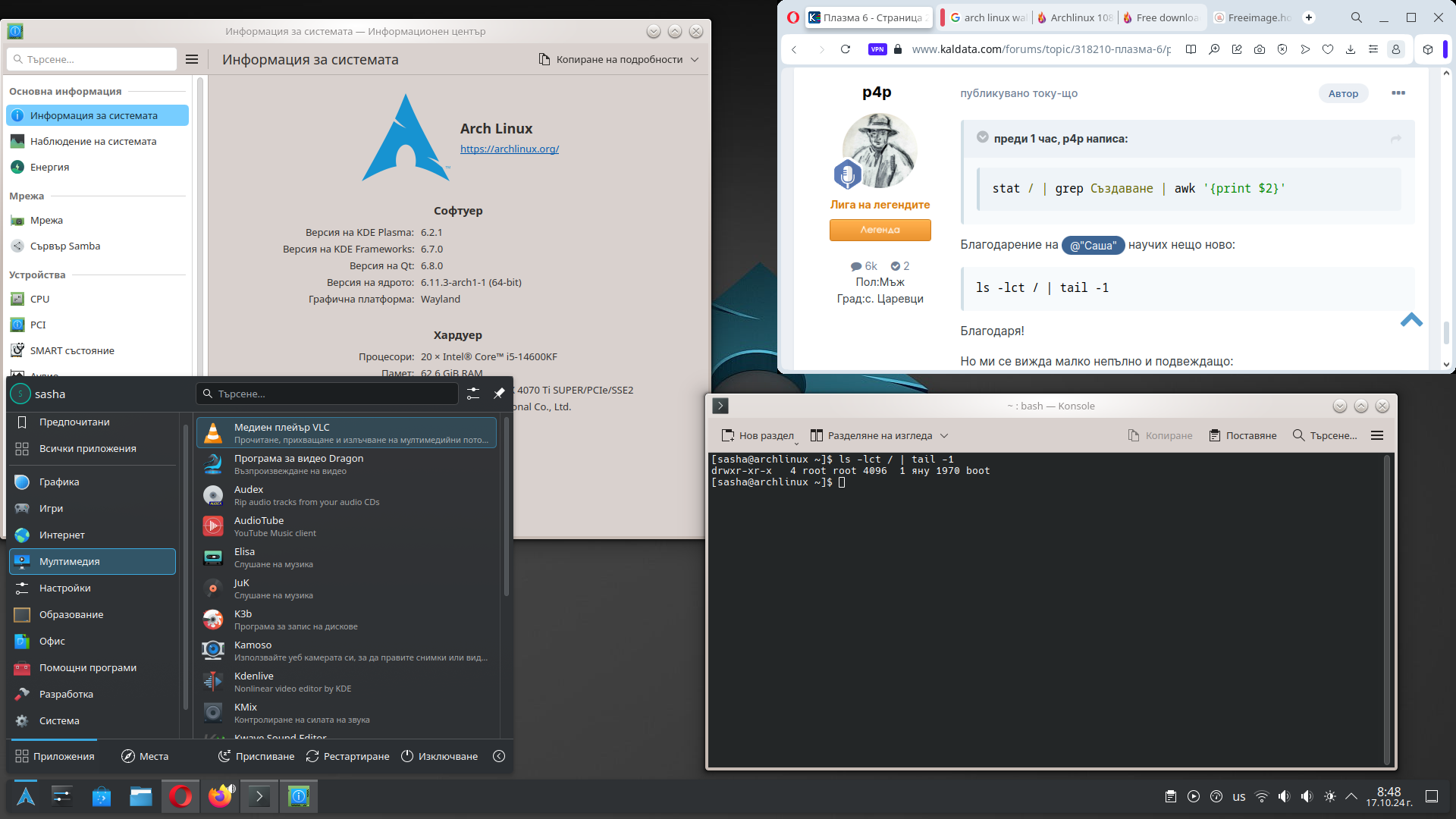Open Elisa music player entry
Screen dimensions: 1456x819
[347, 557]
